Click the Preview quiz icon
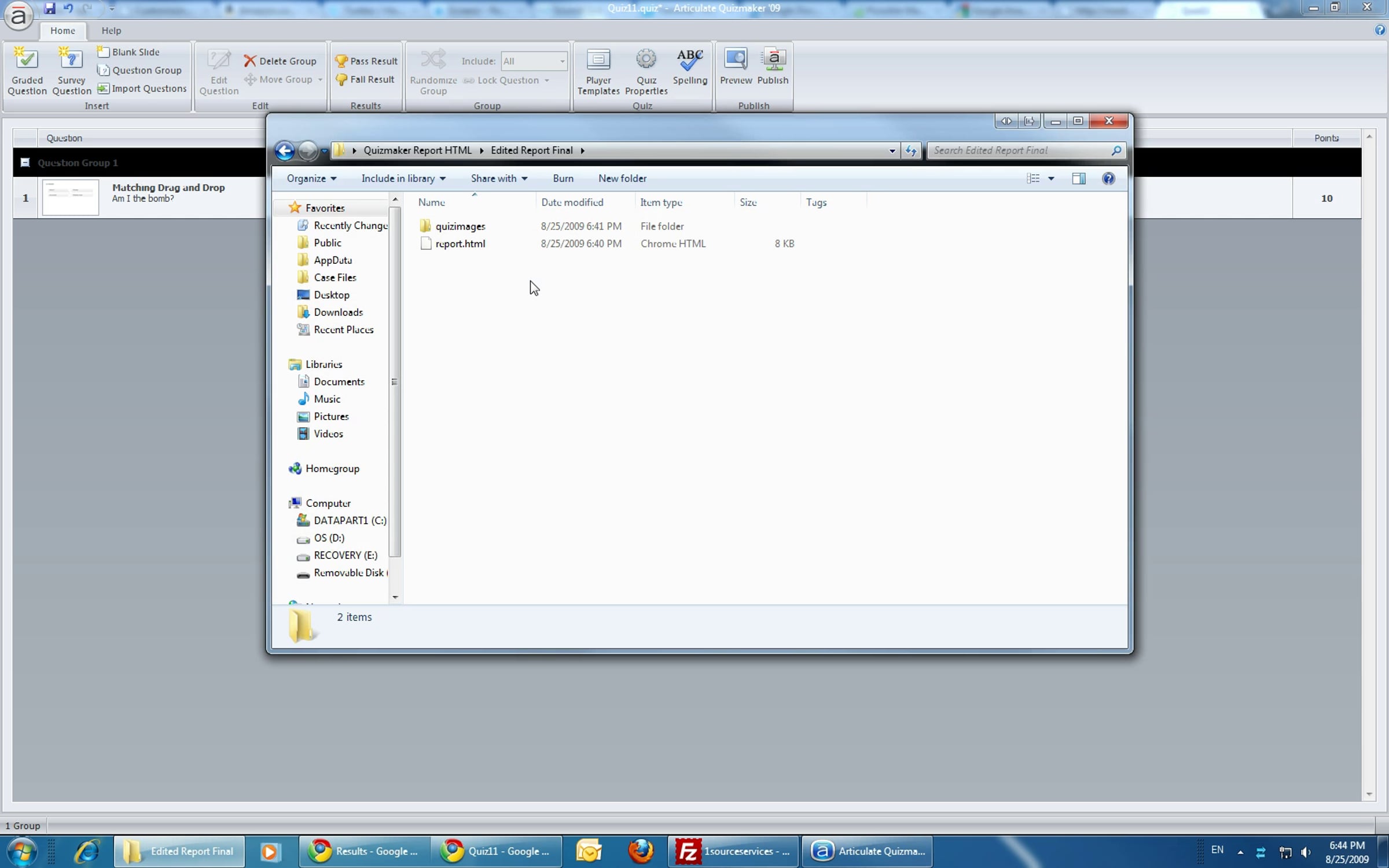The height and width of the screenshot is (868, 1389). [735, 60]
